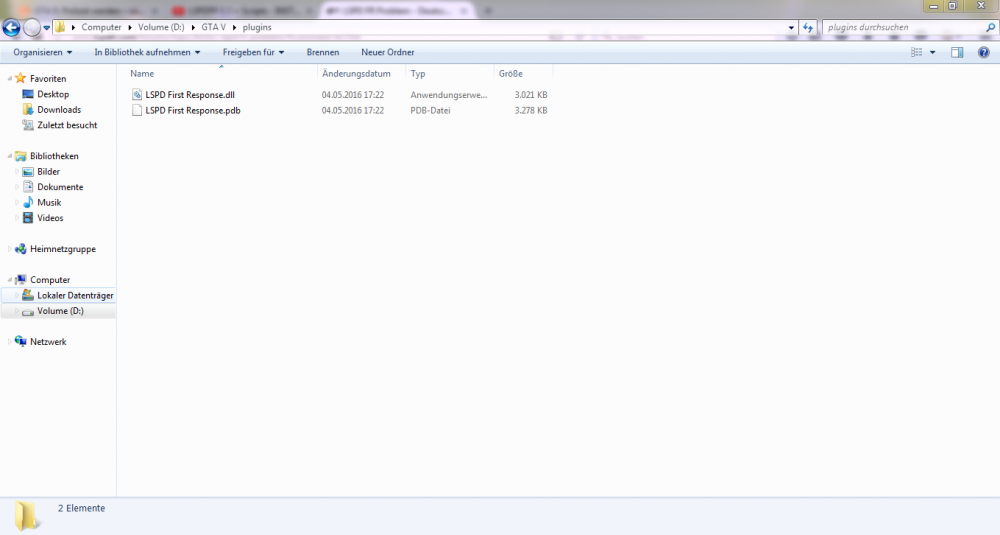Click the Bilder library icon
The height and width of the screenshot is (535, 1000).
pos(28,172)
